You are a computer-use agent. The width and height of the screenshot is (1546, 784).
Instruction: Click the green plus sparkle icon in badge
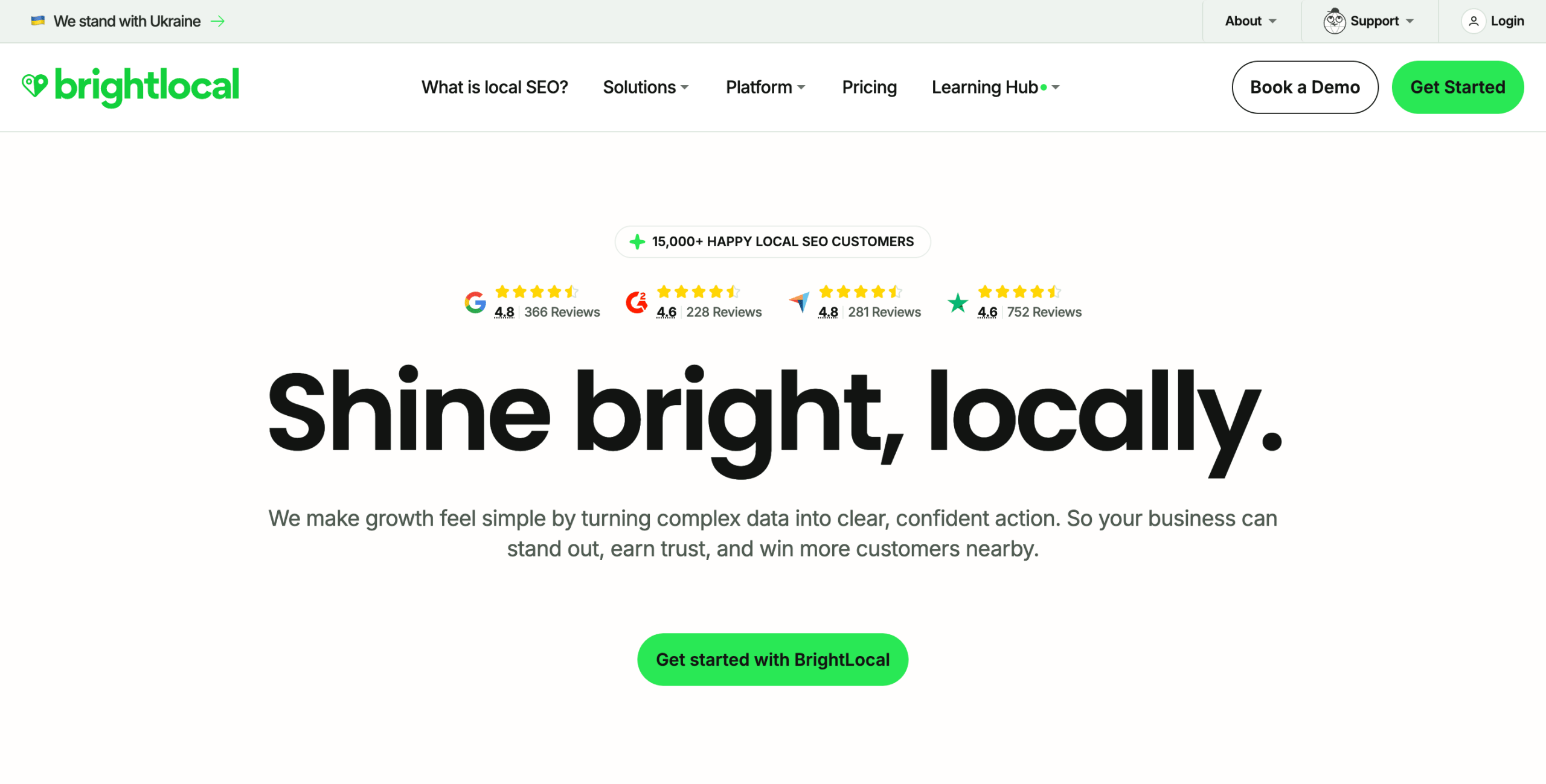(x=637, y=242)
